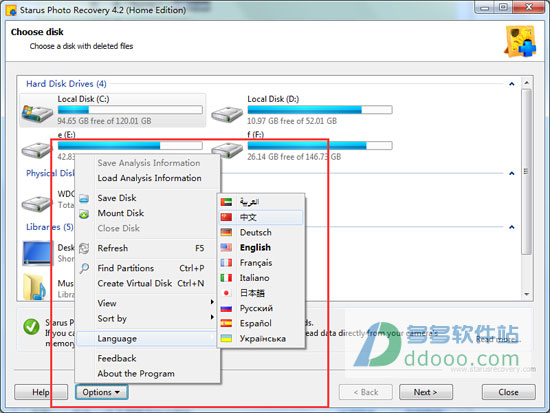Image resolution: width=550 pixels, height=413 pixels.
Task: Click the Japanese flag icon
Action: pos(226,293)
